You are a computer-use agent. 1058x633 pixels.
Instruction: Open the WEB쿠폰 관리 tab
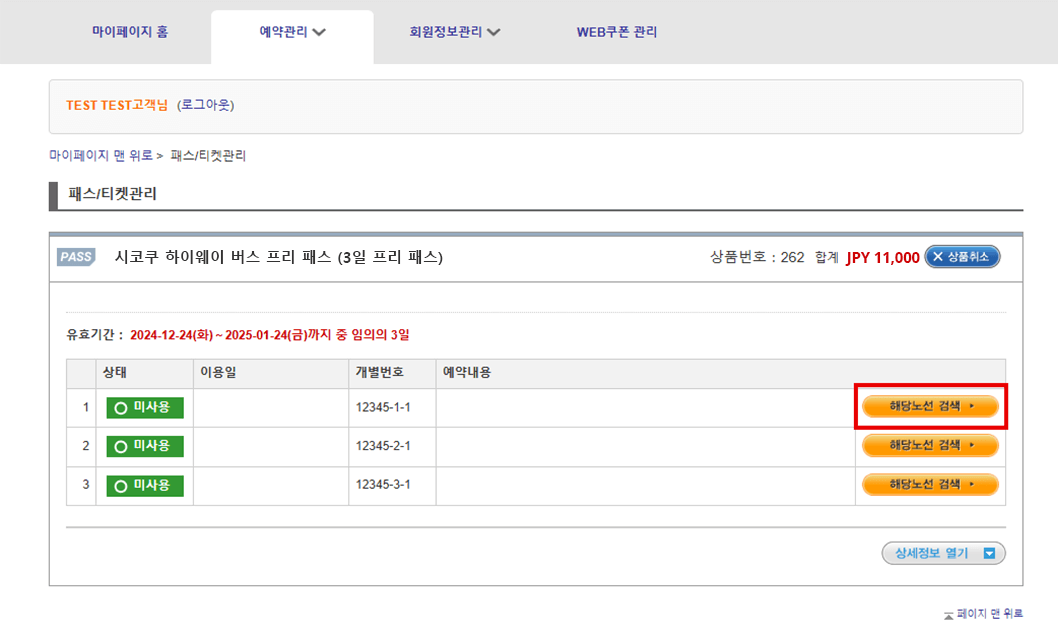coord(617,31)
